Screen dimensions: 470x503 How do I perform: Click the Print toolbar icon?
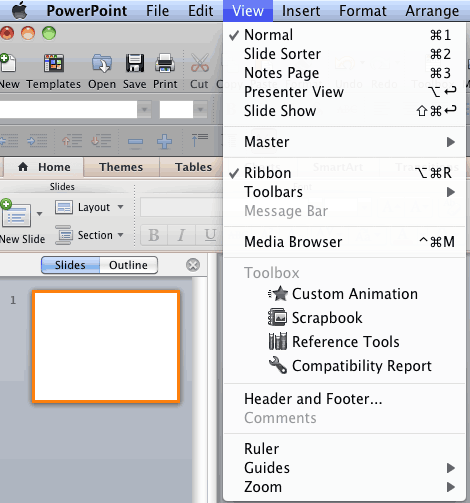click(165, 63)
